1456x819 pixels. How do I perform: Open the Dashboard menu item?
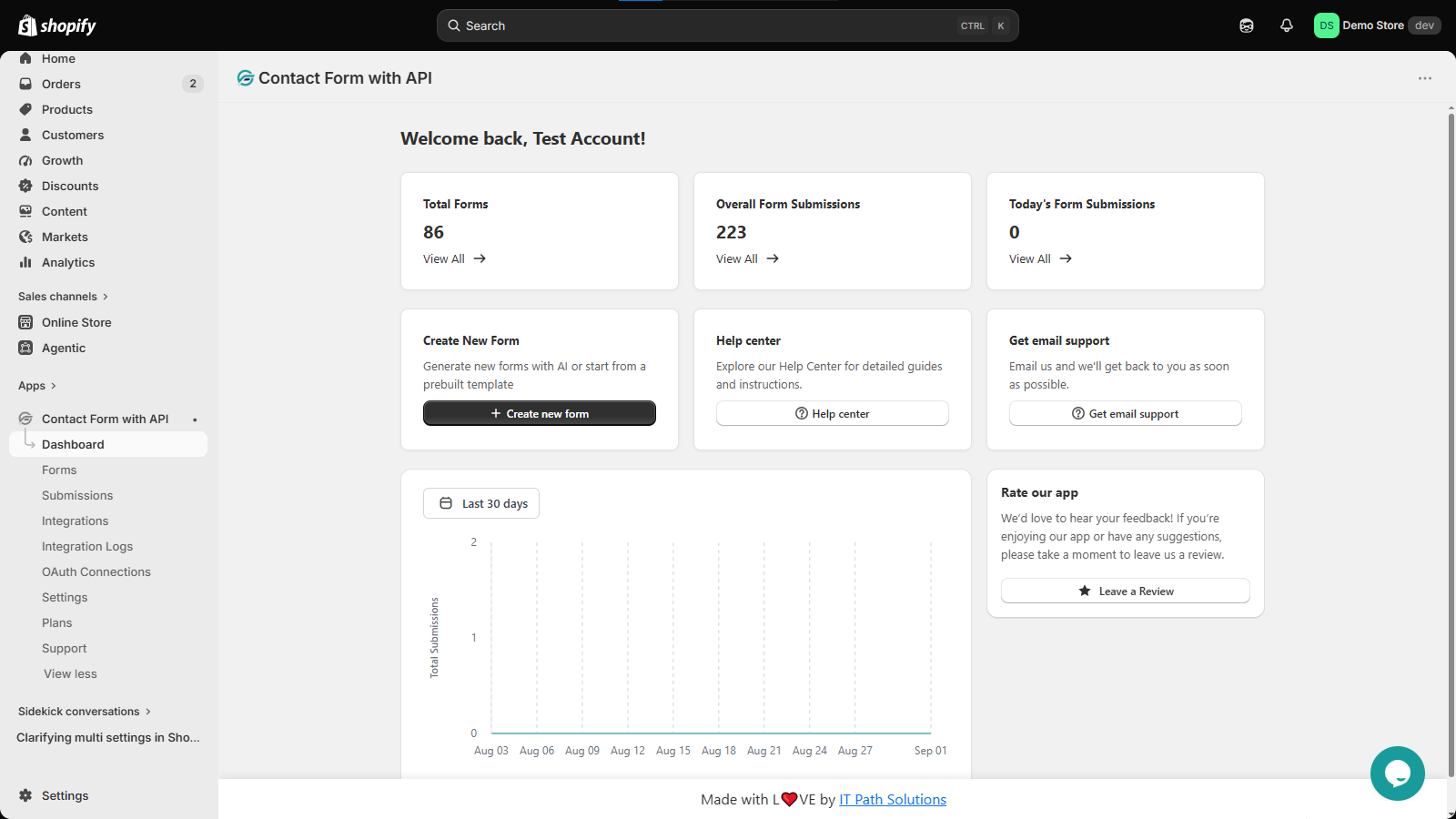pyautogui.click(x=108, y=444)
